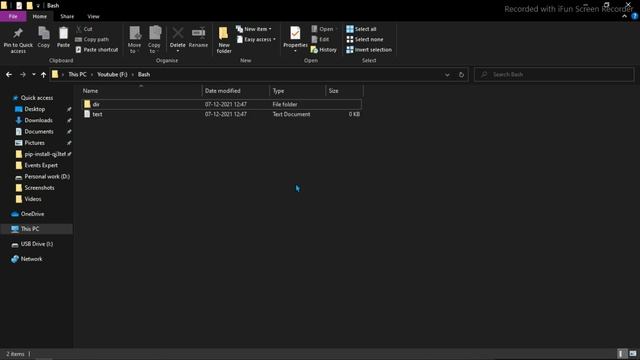Screen dimensions: 640x360
Task: Click Invert selection in ribbon
Action: (369, 49)
